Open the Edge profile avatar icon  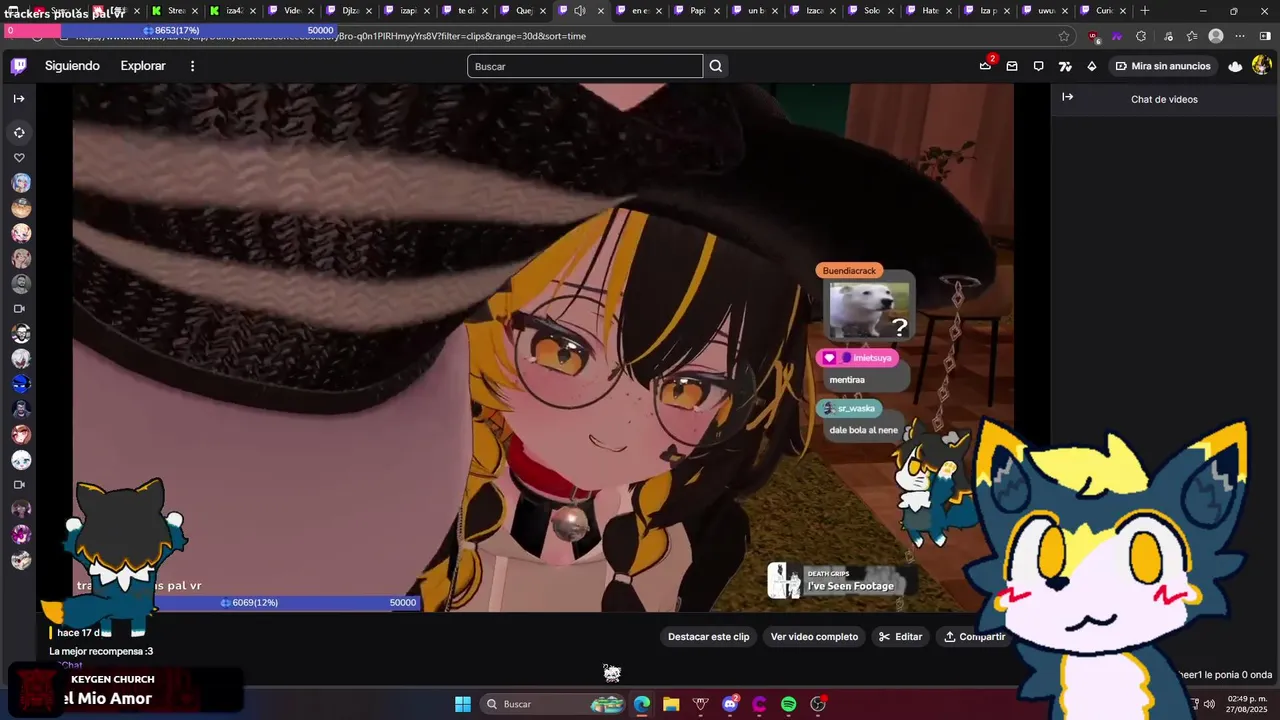click(1216, 36)
